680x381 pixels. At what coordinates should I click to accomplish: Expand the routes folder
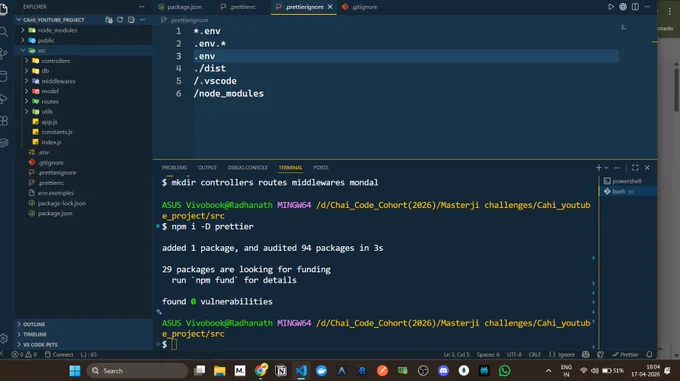(x=83, y=101)
